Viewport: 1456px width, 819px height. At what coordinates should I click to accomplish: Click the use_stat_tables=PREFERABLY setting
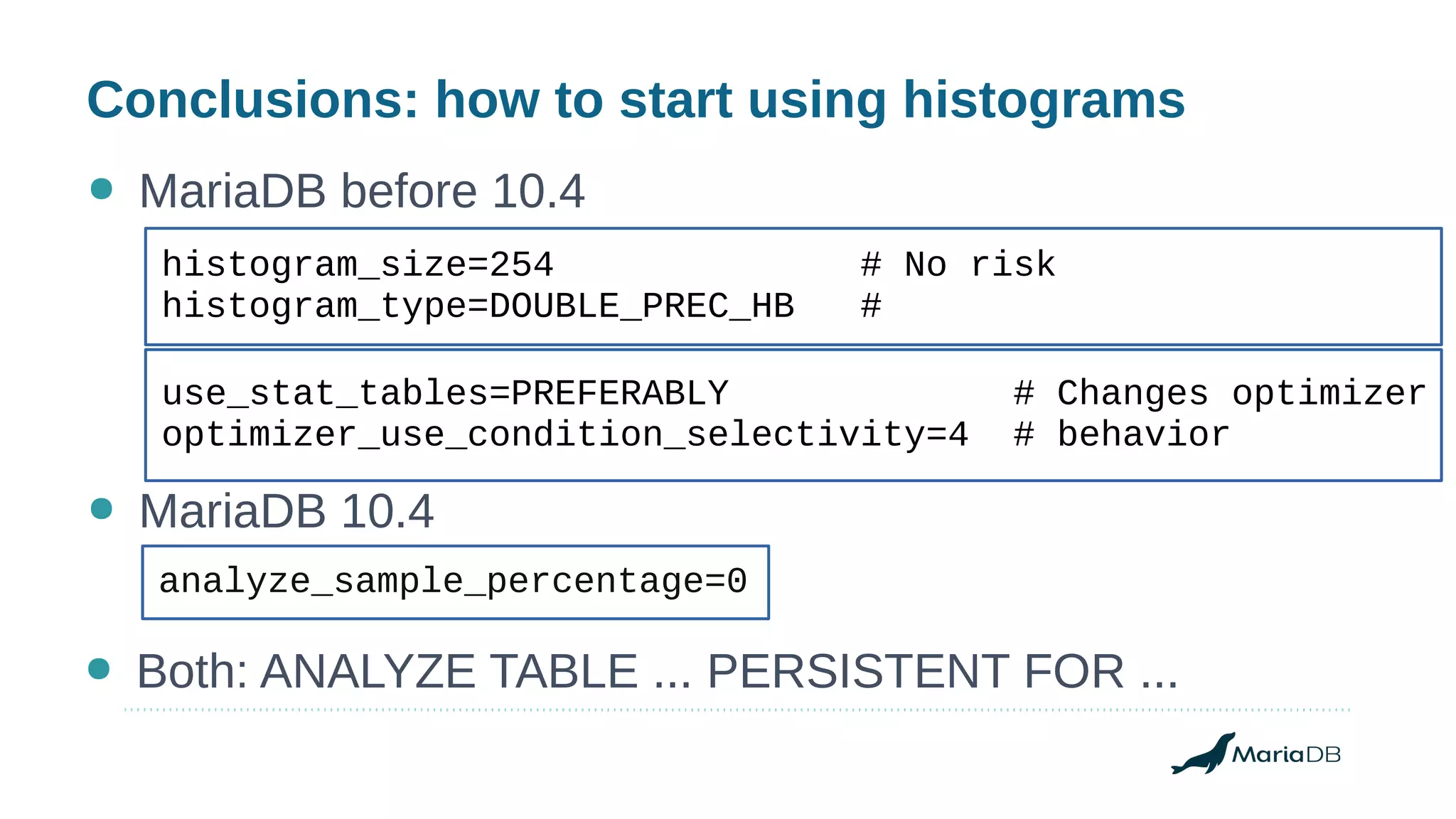click(445, 393)
